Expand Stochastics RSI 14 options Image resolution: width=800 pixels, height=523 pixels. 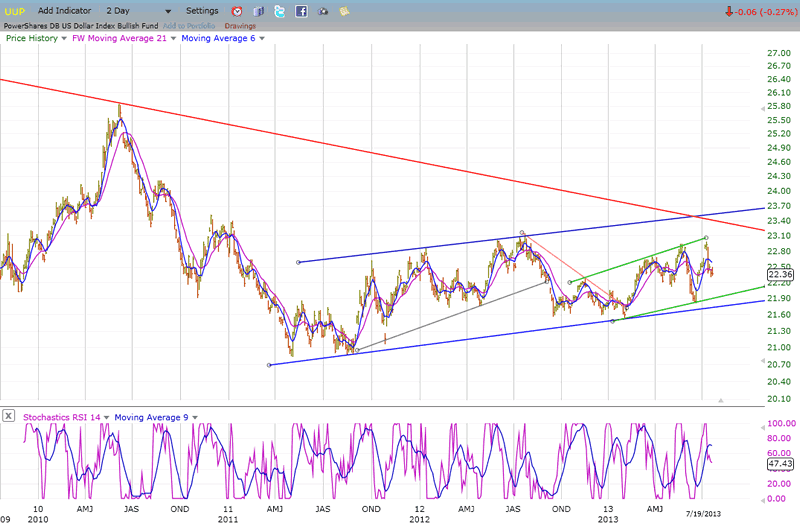(x=104, y=416)
